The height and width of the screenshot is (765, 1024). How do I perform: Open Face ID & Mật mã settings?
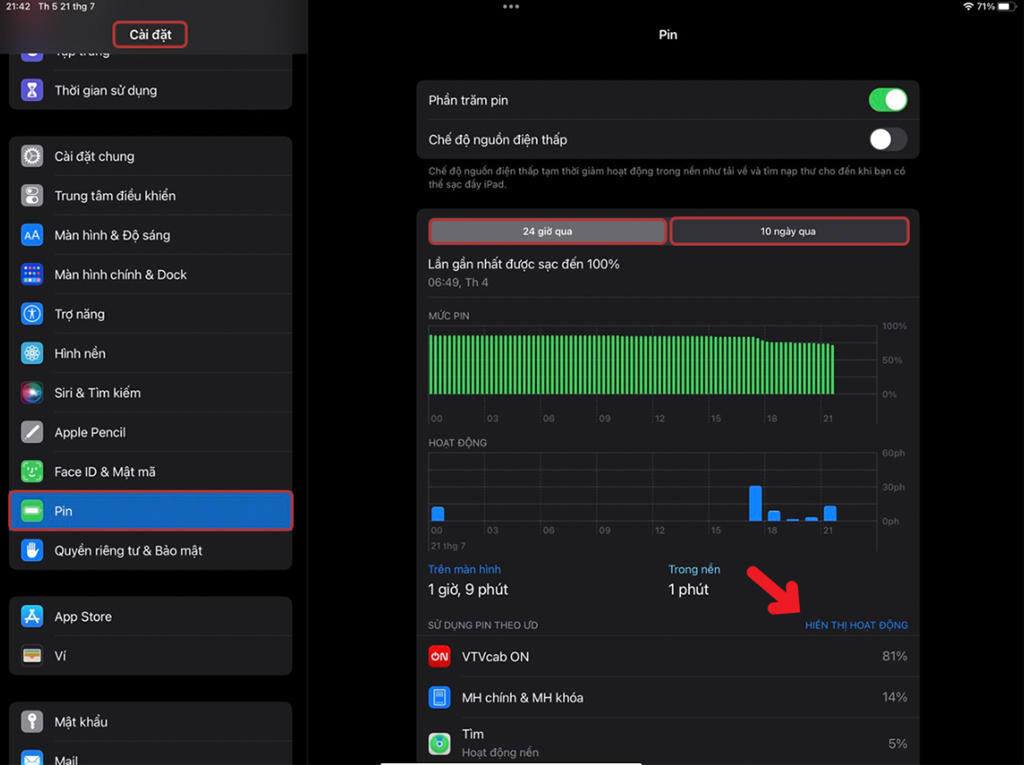point(150,472)
